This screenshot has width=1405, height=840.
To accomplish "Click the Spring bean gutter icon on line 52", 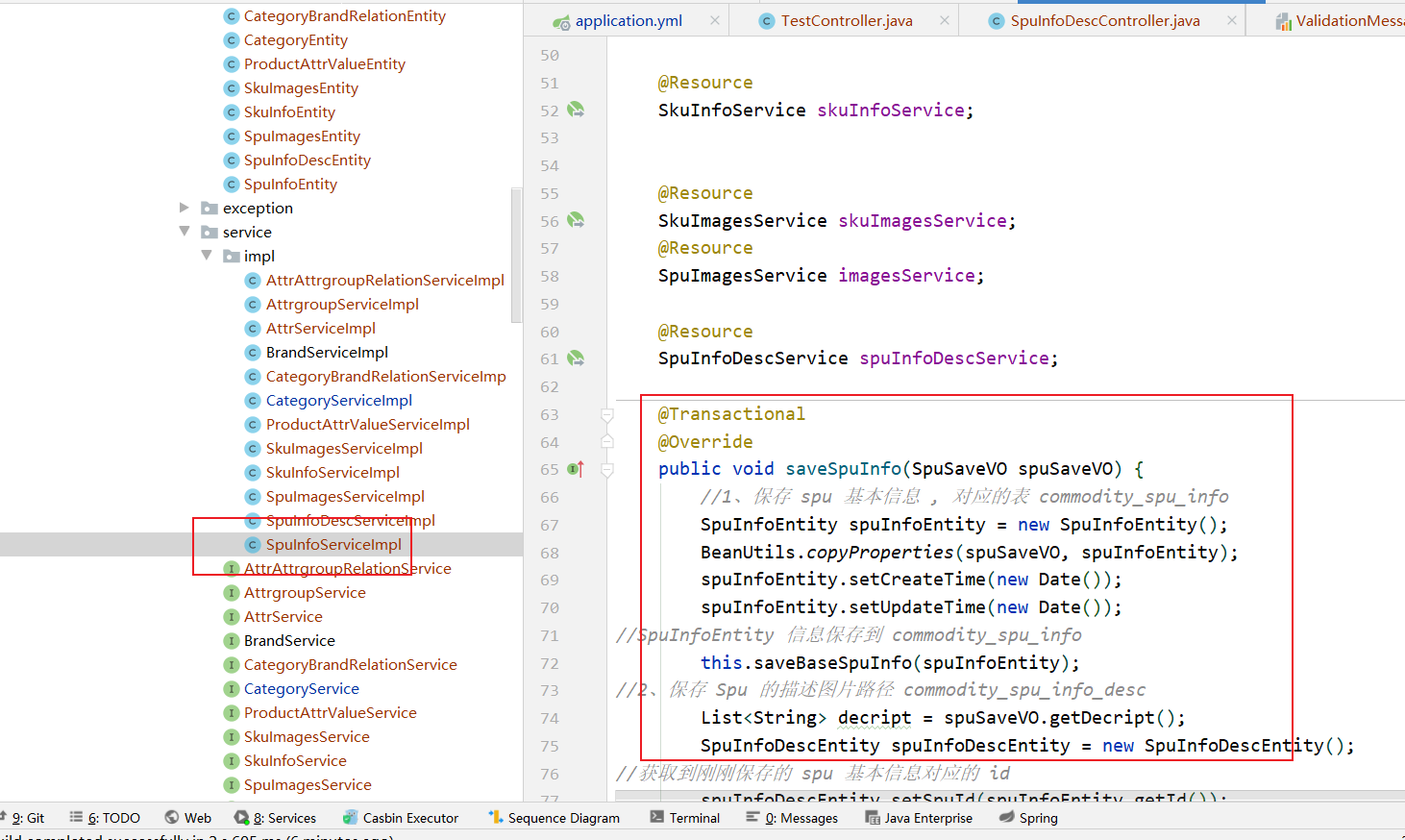I will point(576,110).
